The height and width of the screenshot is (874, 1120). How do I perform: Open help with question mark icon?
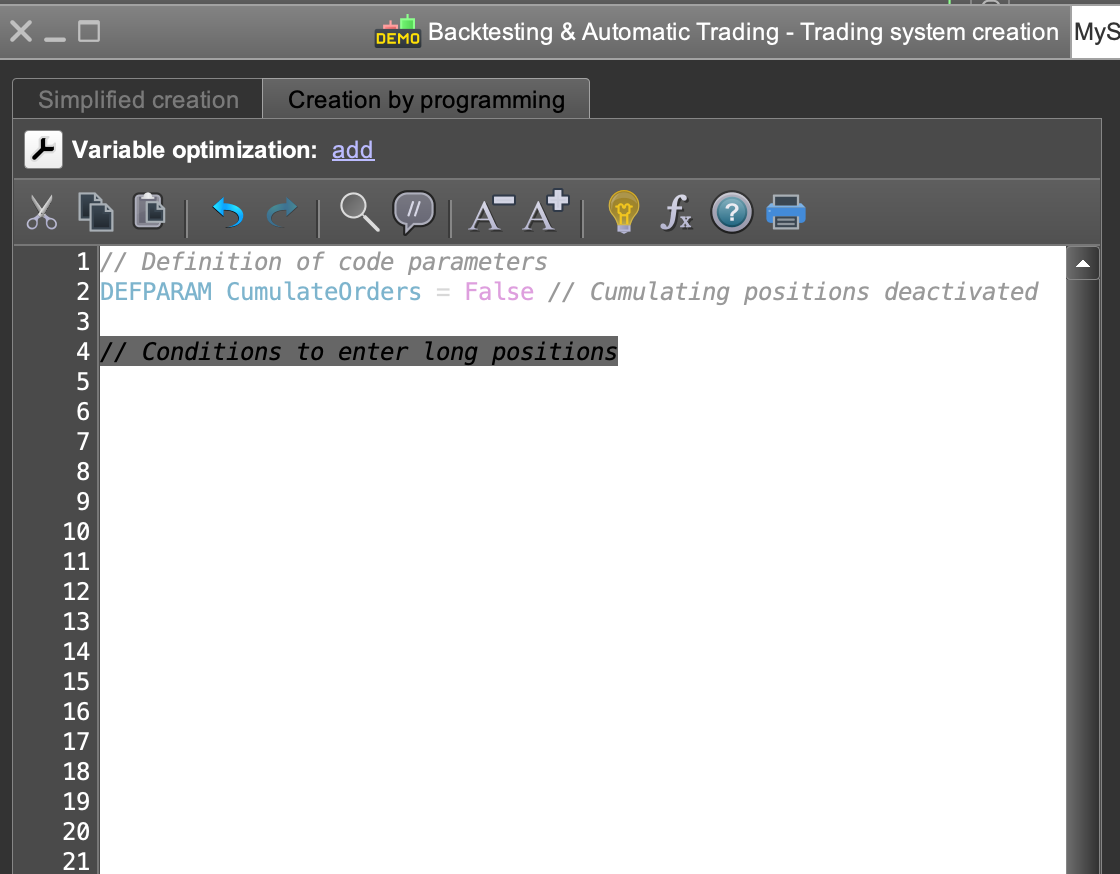tap(731, 213)
